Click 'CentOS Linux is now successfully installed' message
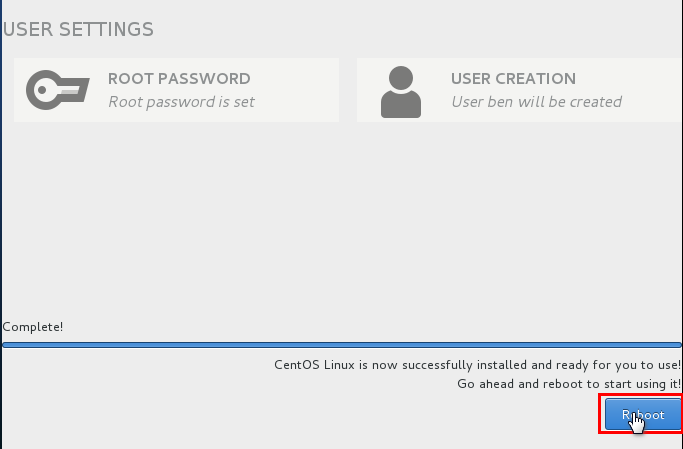Viewport: 683px width, 449px height. [x=477, y=365]
